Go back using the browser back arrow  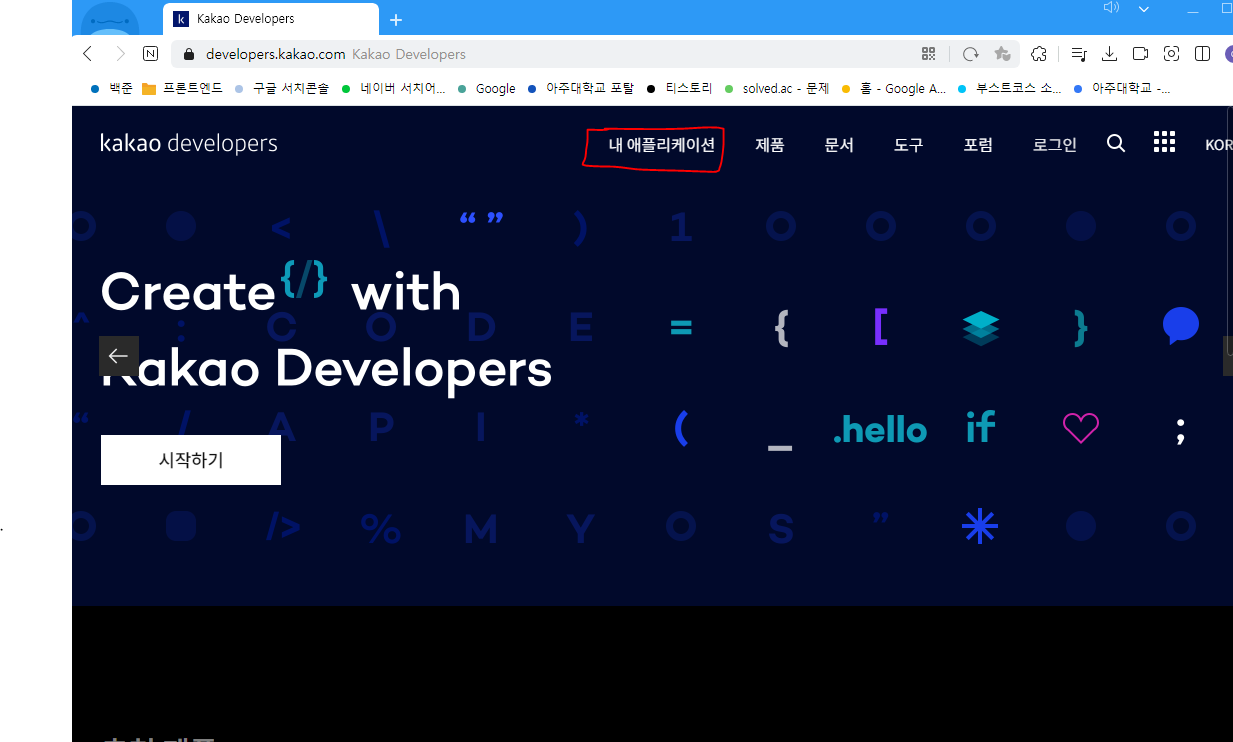coord(88,54)
